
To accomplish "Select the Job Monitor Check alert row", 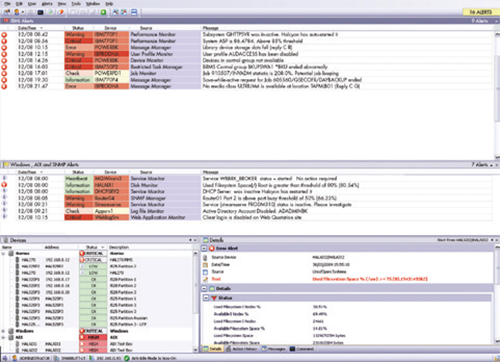I will [247, 73].
